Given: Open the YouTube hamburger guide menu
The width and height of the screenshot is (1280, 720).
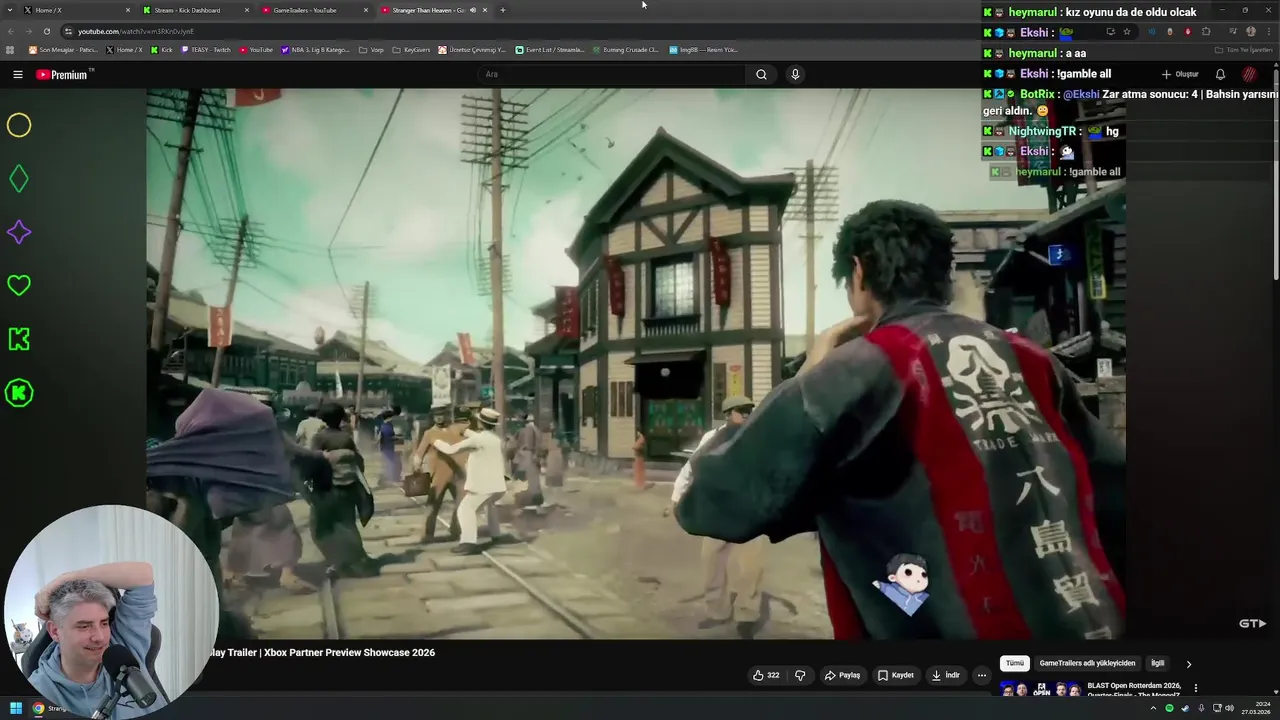Looking at the screenshot, I should pos(17,74).
